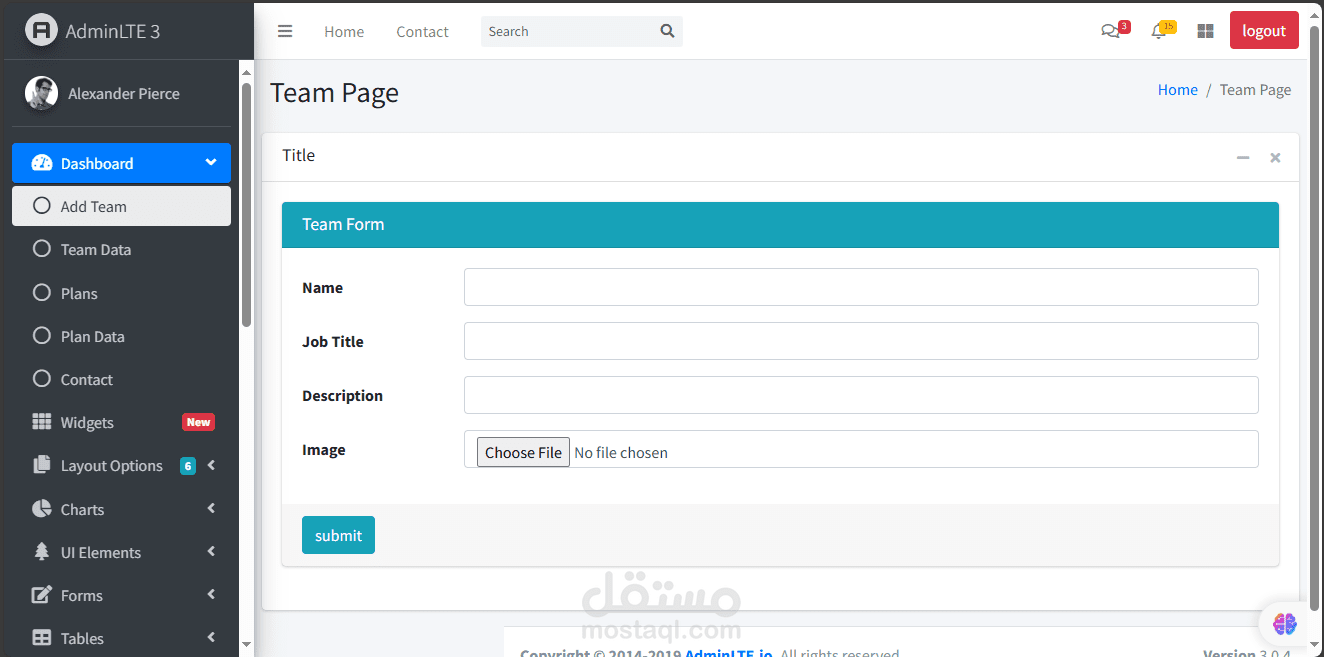Click the circle icon beside Add Team
1324x657 pixels.
42,205
